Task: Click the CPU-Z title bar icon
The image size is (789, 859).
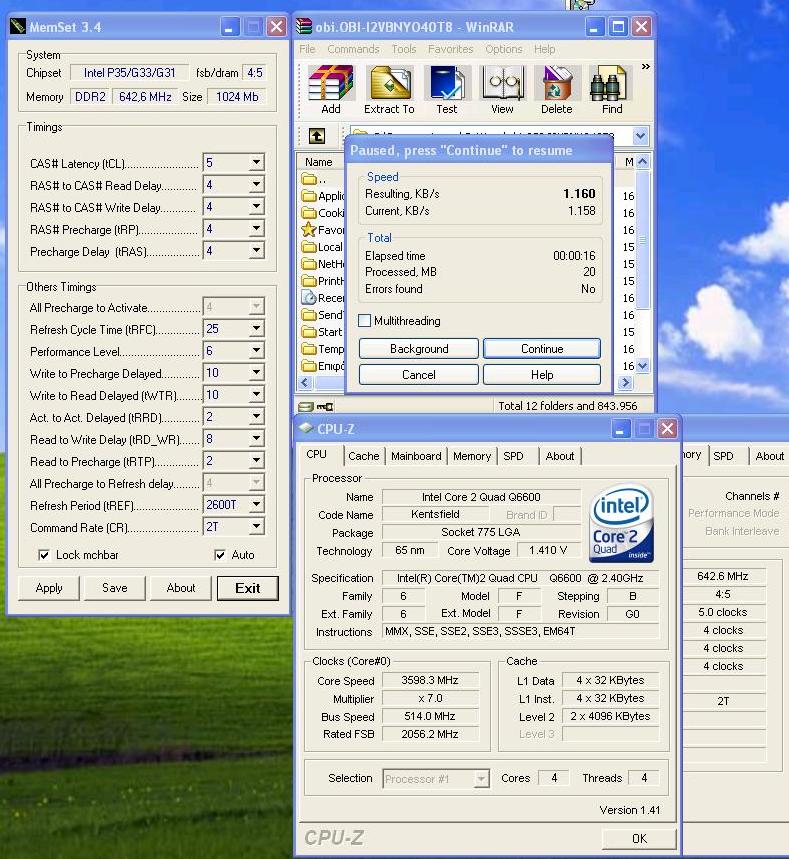Action: click(x=306, y=428)
